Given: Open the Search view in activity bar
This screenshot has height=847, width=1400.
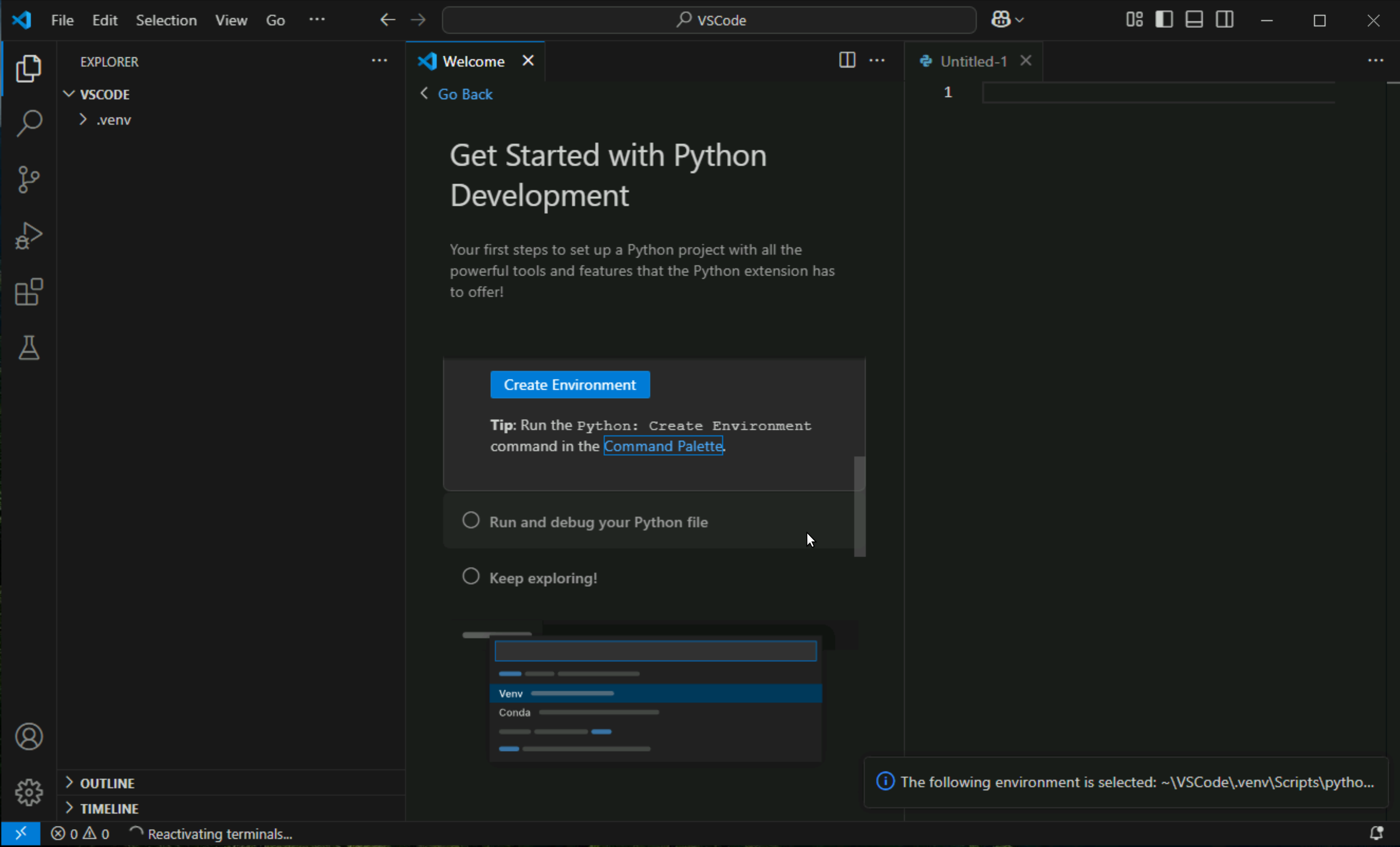Looking at the screenshot, I should coord(28,123).
